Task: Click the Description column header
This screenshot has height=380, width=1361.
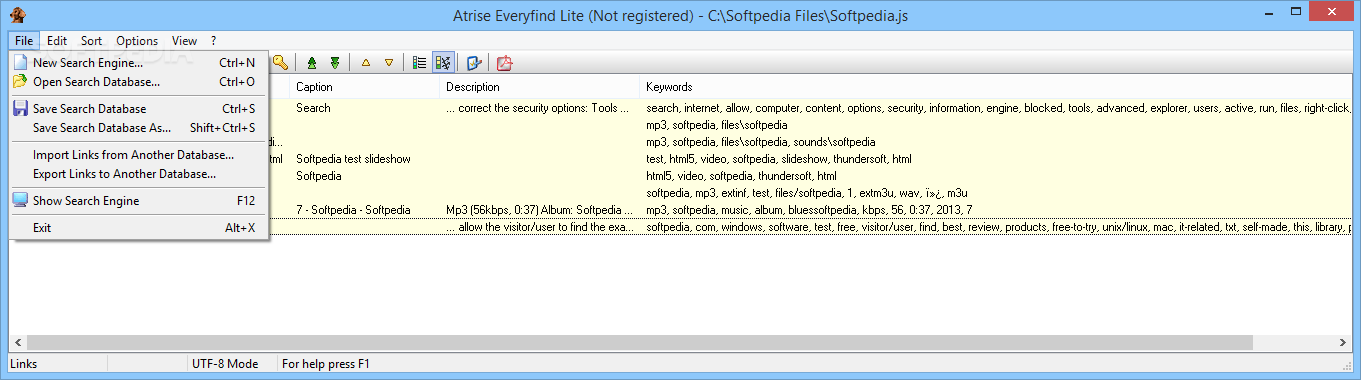Action: click(x=540, y=87)
